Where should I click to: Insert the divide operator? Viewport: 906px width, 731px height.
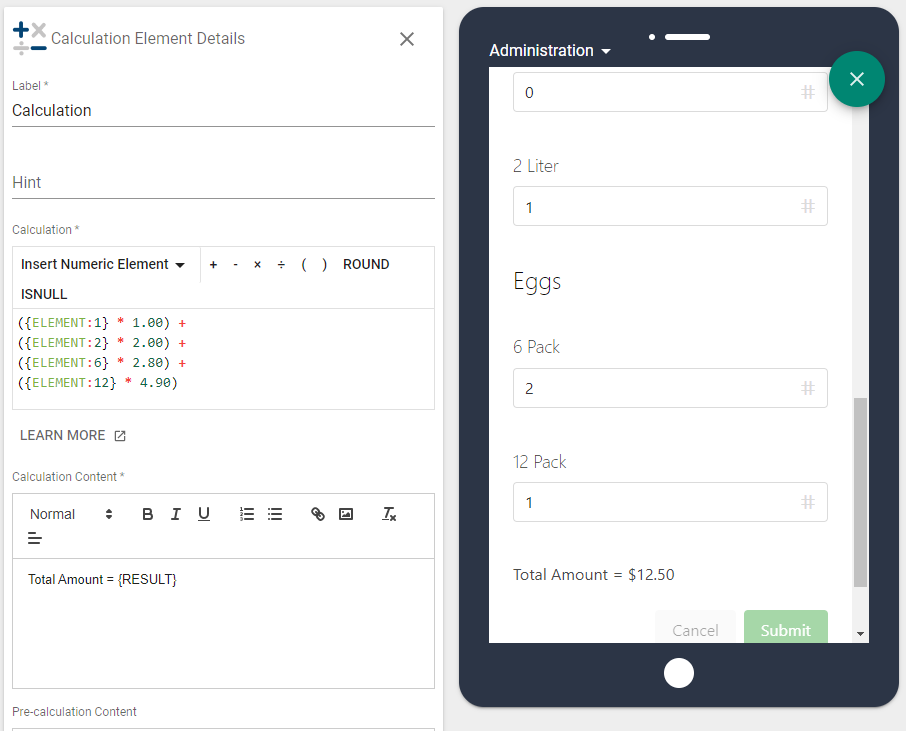tap(281, 265)
